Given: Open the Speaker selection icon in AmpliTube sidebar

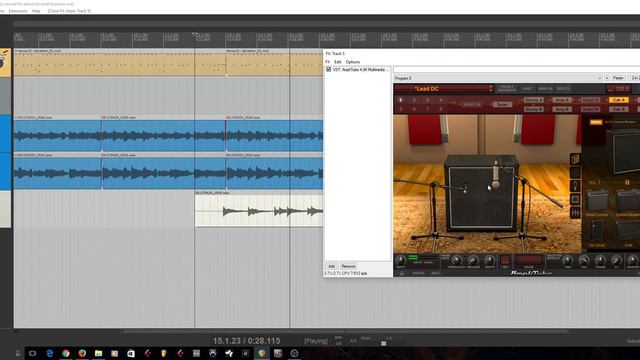Looking at the screenshot, I should (575, 172).
